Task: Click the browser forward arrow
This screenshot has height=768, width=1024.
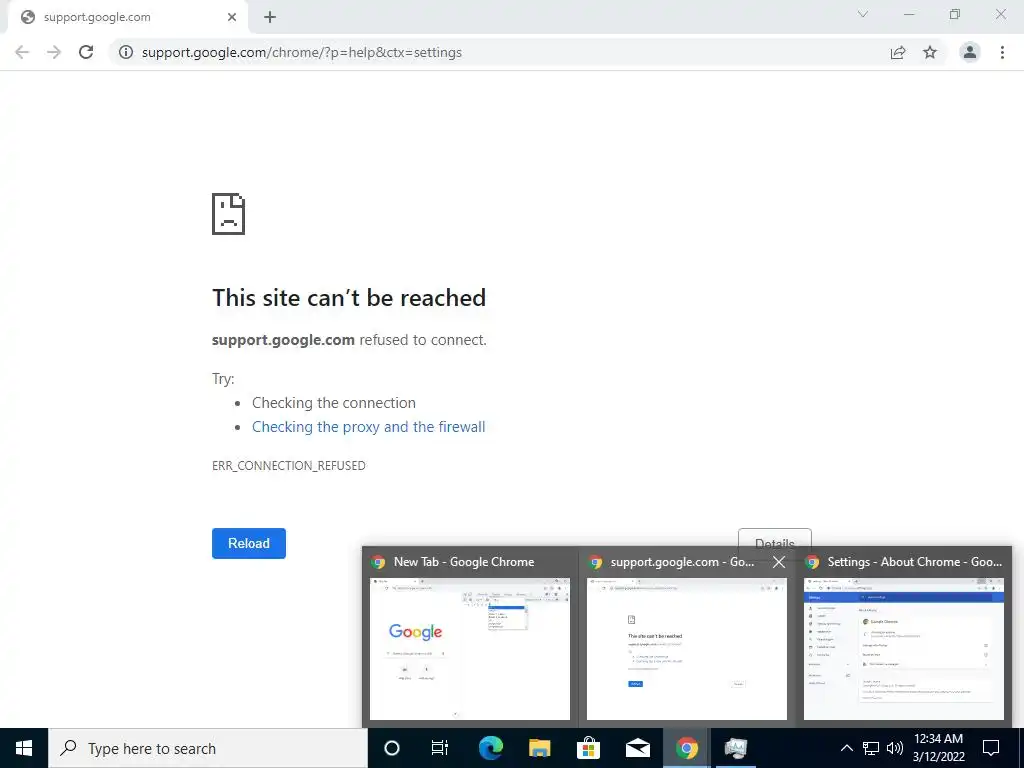Action: click(54, 52)
